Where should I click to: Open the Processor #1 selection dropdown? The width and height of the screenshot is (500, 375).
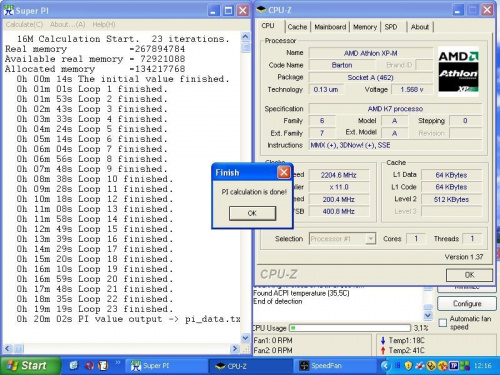coord(370,239)
